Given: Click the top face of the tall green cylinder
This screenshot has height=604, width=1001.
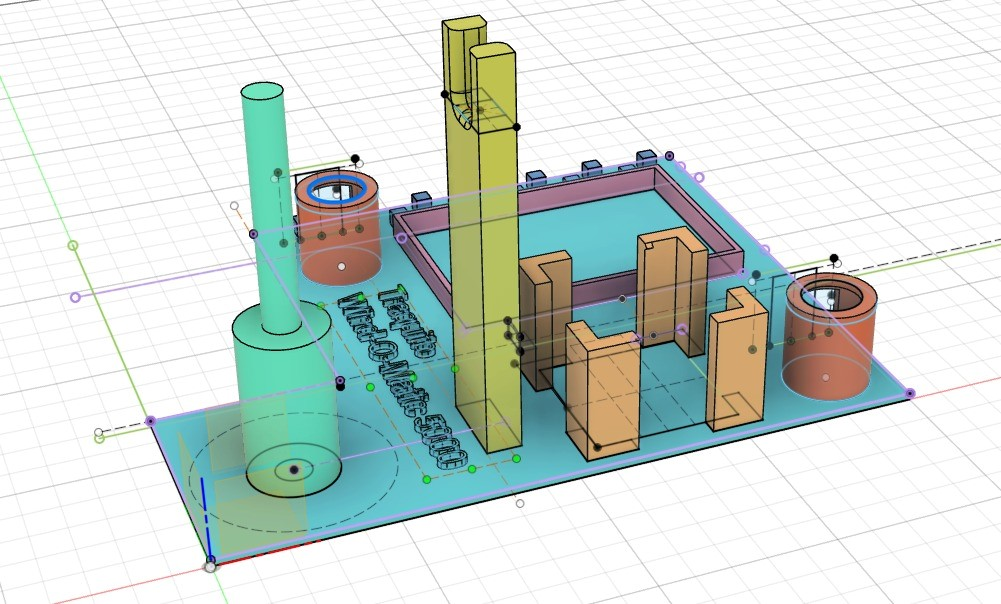Looking at the screenshot, I should [x=263, y=93].
